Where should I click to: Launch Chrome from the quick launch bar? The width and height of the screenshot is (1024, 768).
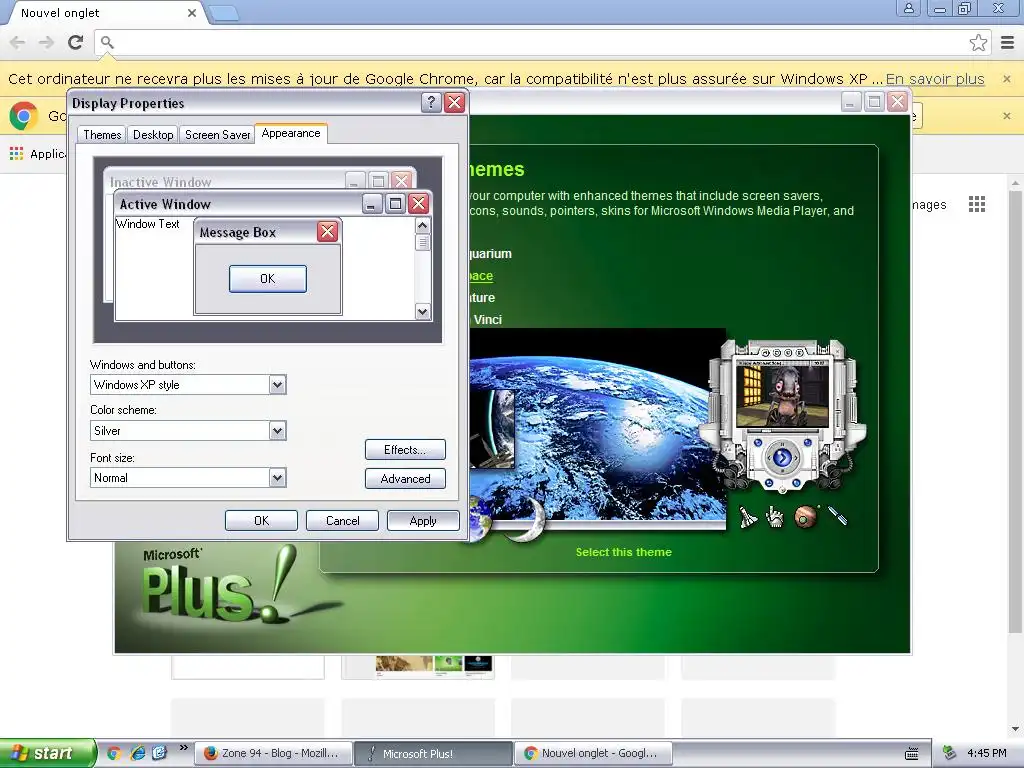(114, 754)
